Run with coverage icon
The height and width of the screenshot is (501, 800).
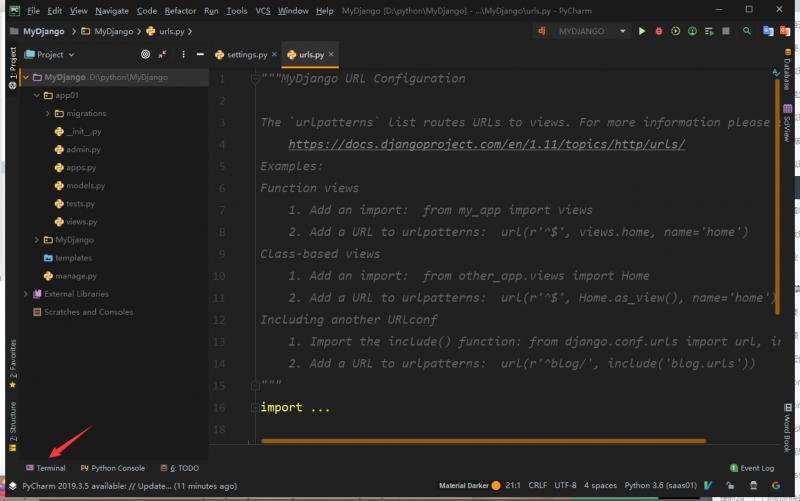(676, 31)
